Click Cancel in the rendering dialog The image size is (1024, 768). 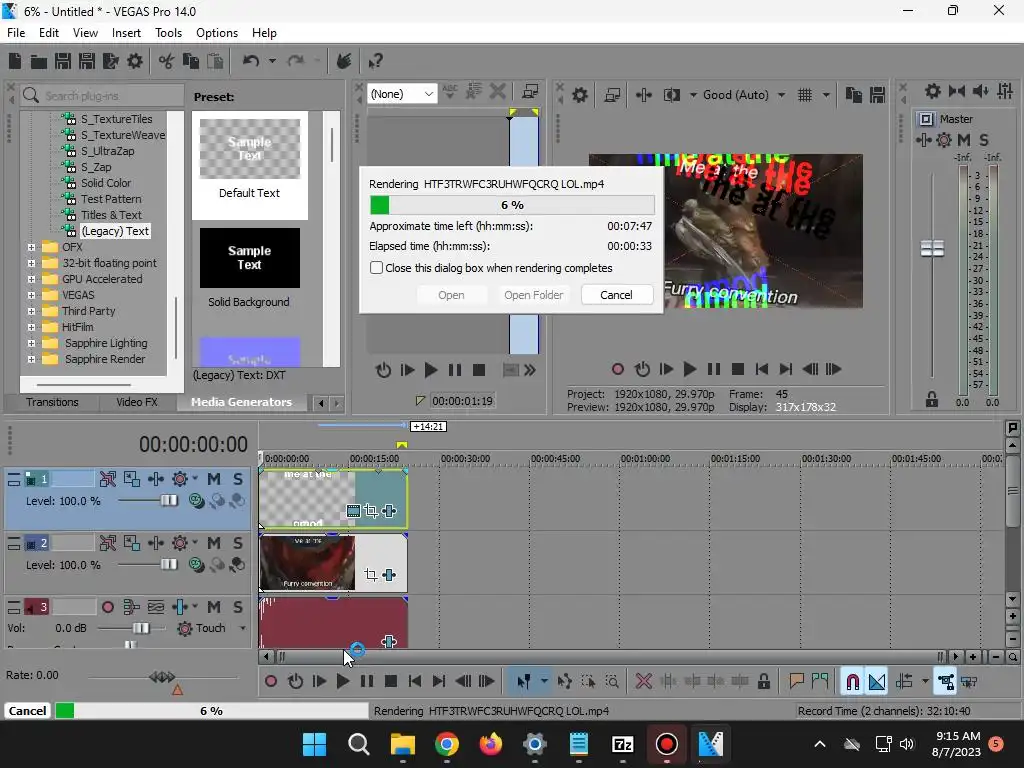point(616,295)
